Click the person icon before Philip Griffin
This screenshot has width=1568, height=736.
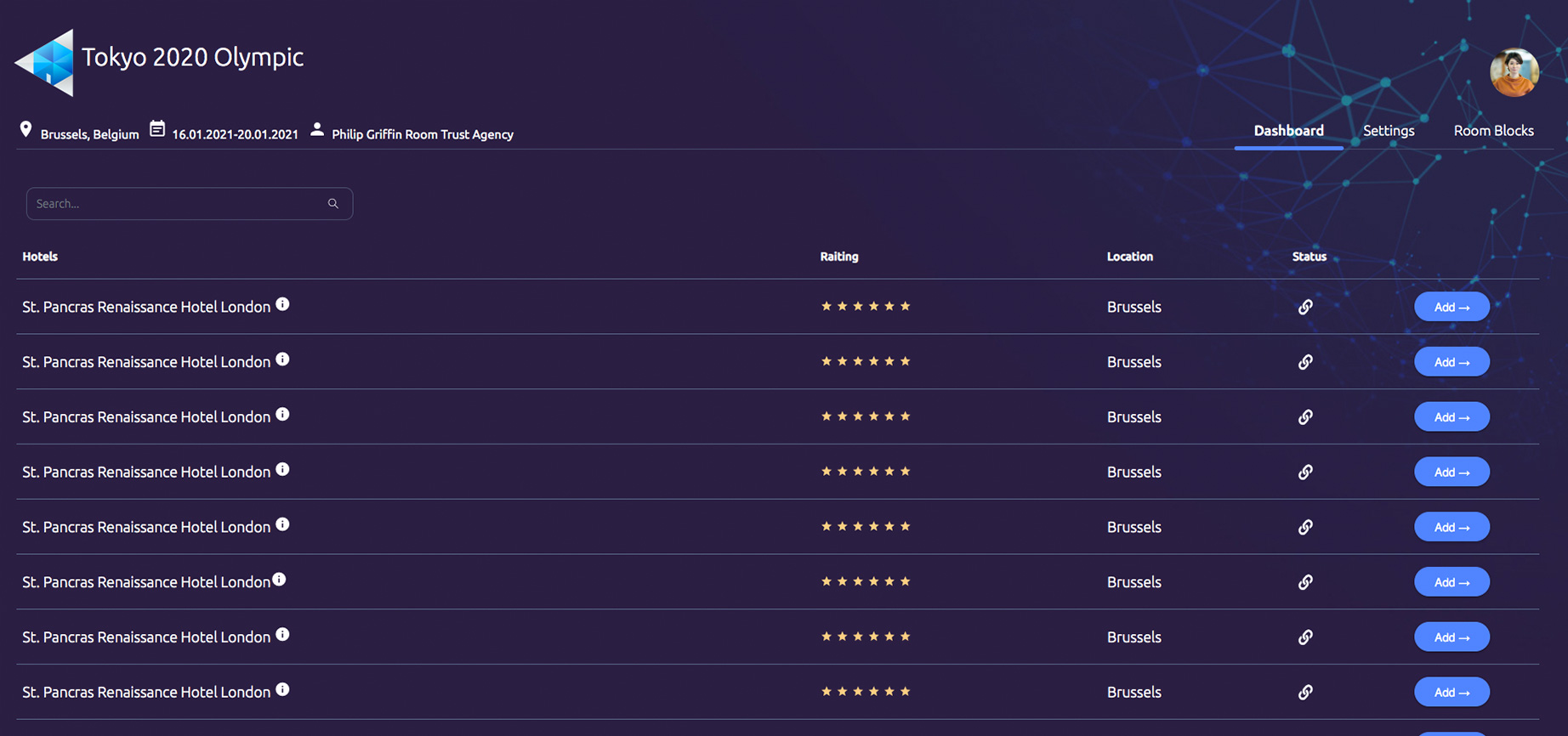[x=317, y=129]
